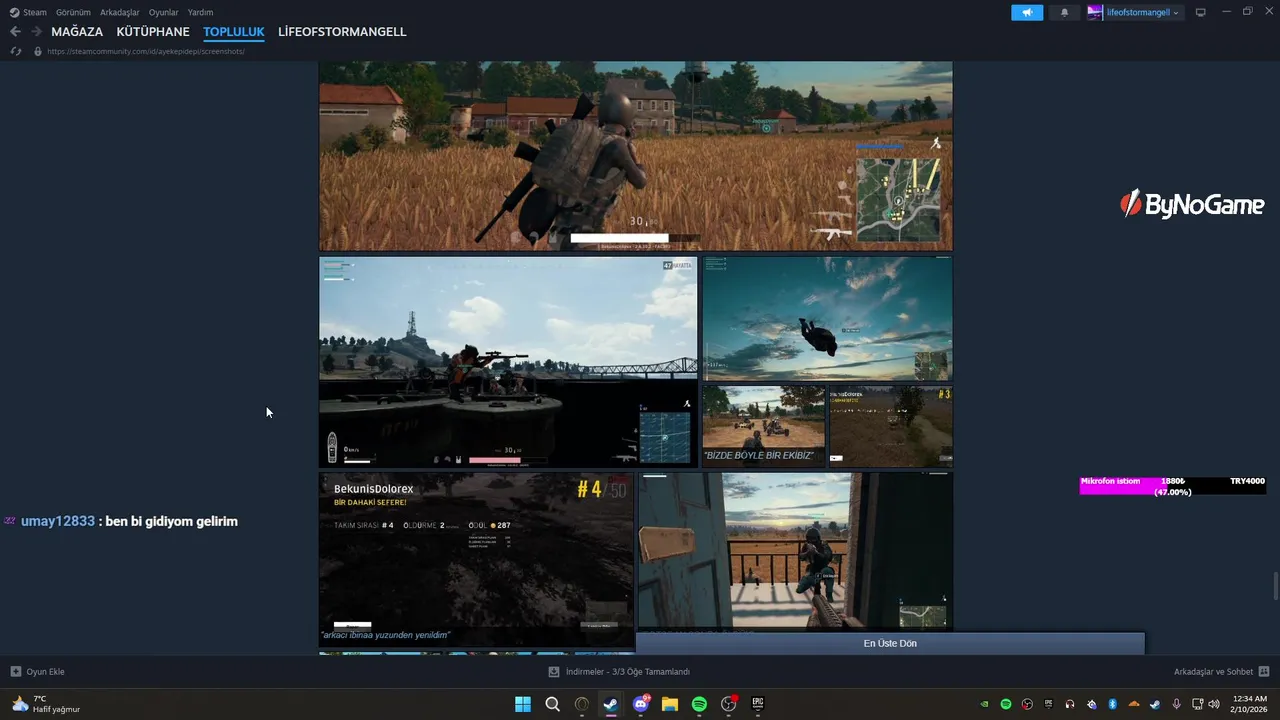The height and width of the screenshot is (720, 1280).
Task: Go to the MAĞAZA tab
Action: 77,32
